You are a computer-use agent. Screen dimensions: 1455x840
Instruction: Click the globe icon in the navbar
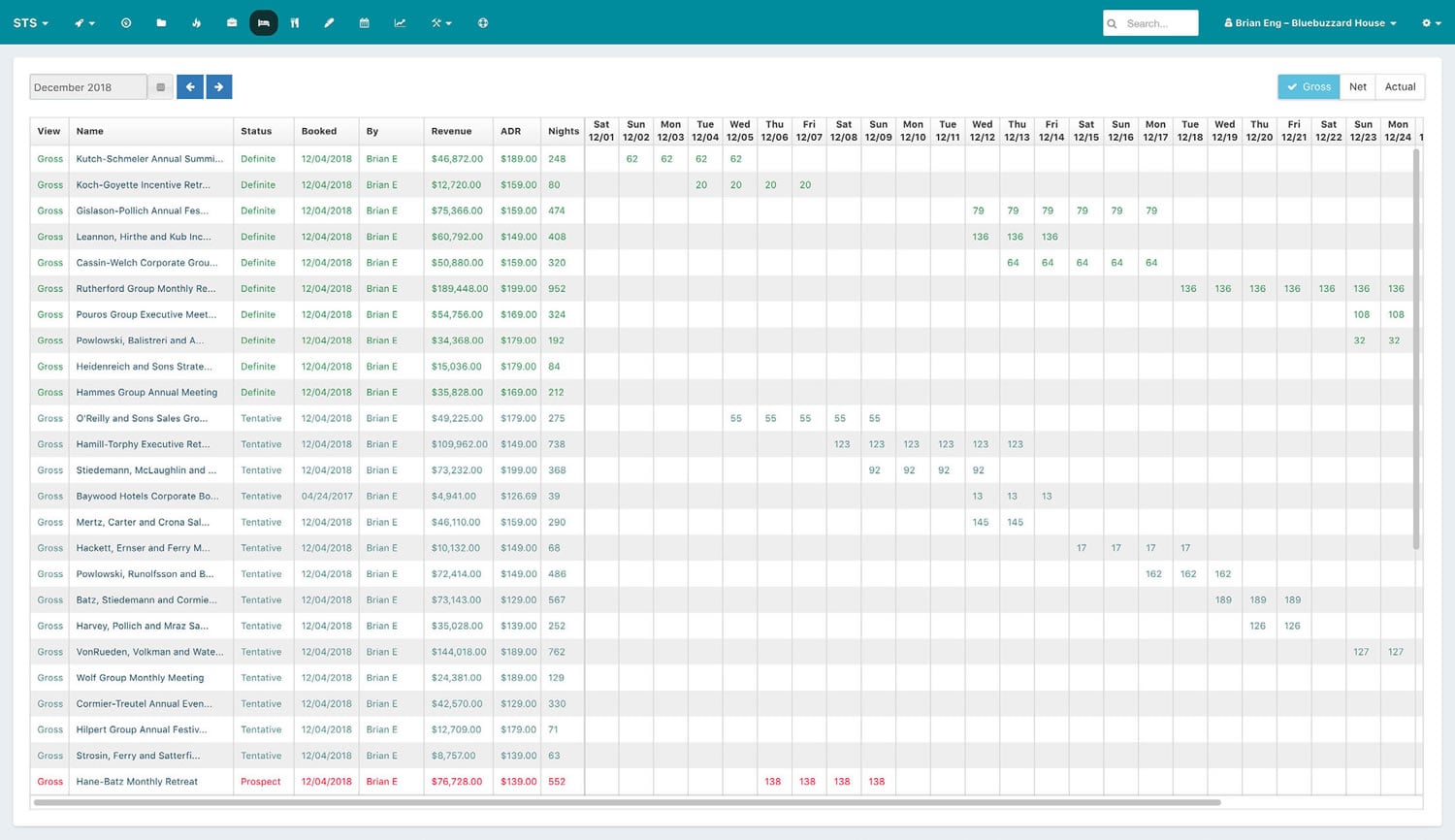click(x=483, y=22)
